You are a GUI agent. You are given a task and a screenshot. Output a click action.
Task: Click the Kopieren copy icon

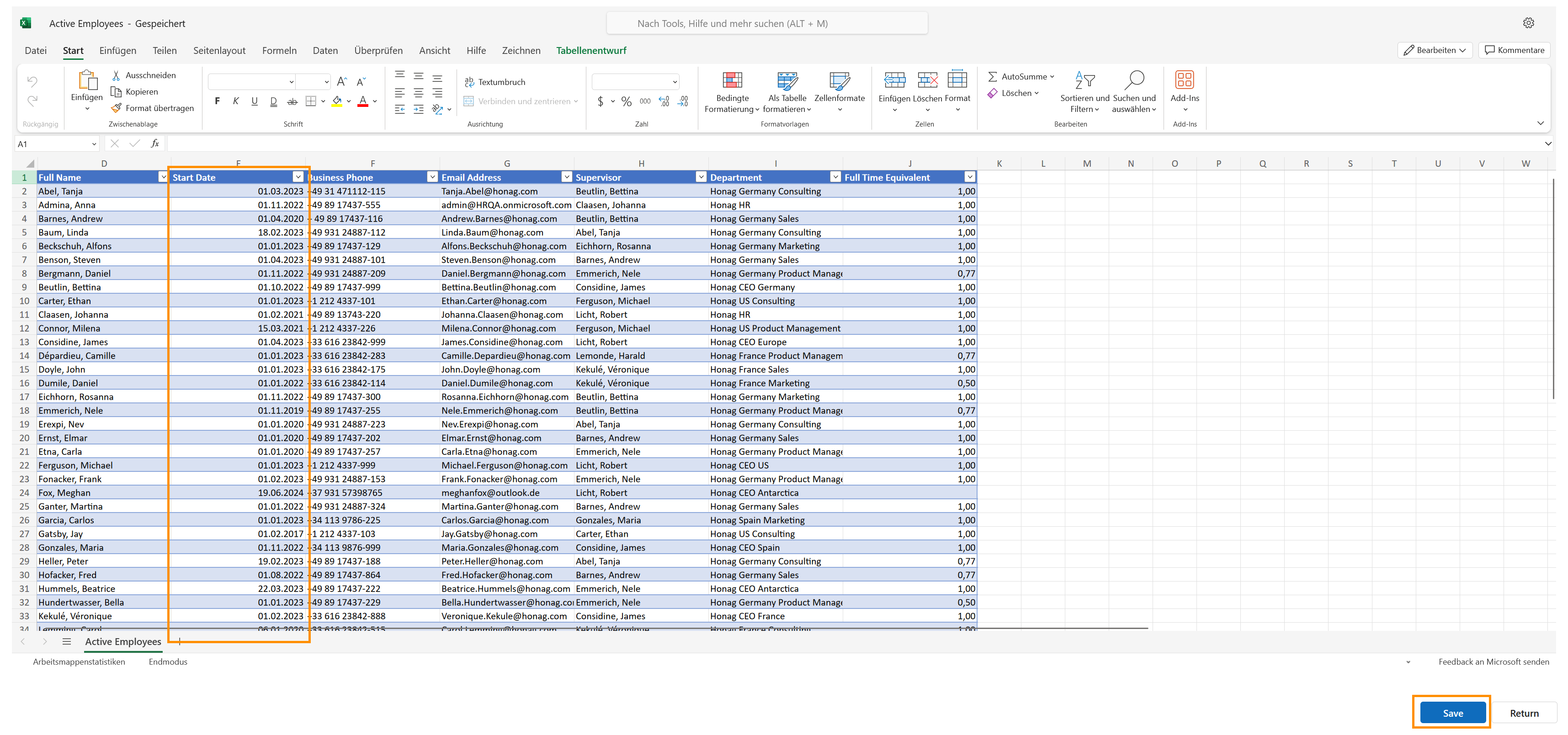(x=116, y=92)
